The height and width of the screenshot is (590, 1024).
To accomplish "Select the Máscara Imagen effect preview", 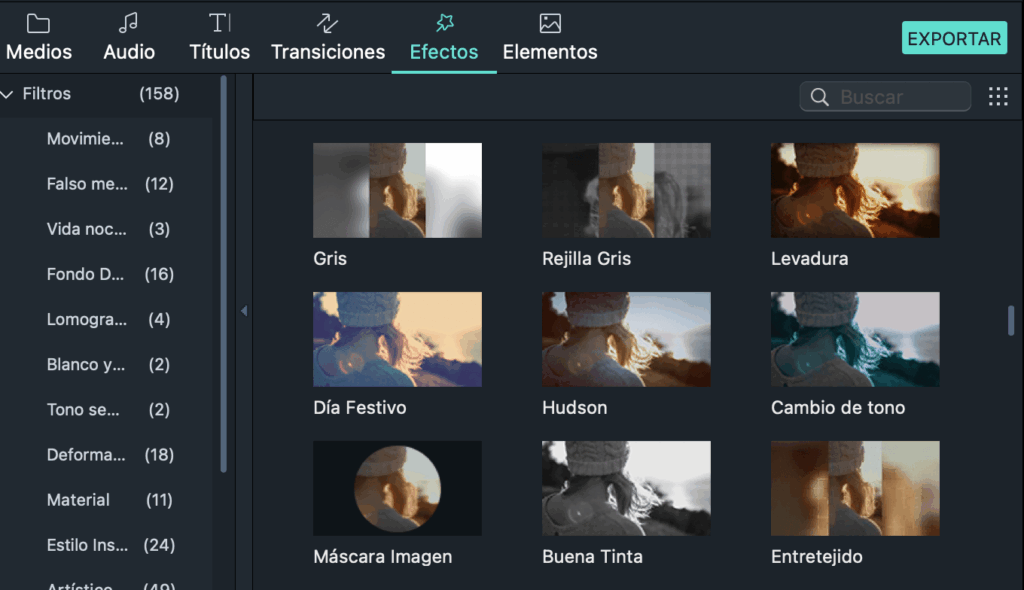I will (x=397, y=488).
